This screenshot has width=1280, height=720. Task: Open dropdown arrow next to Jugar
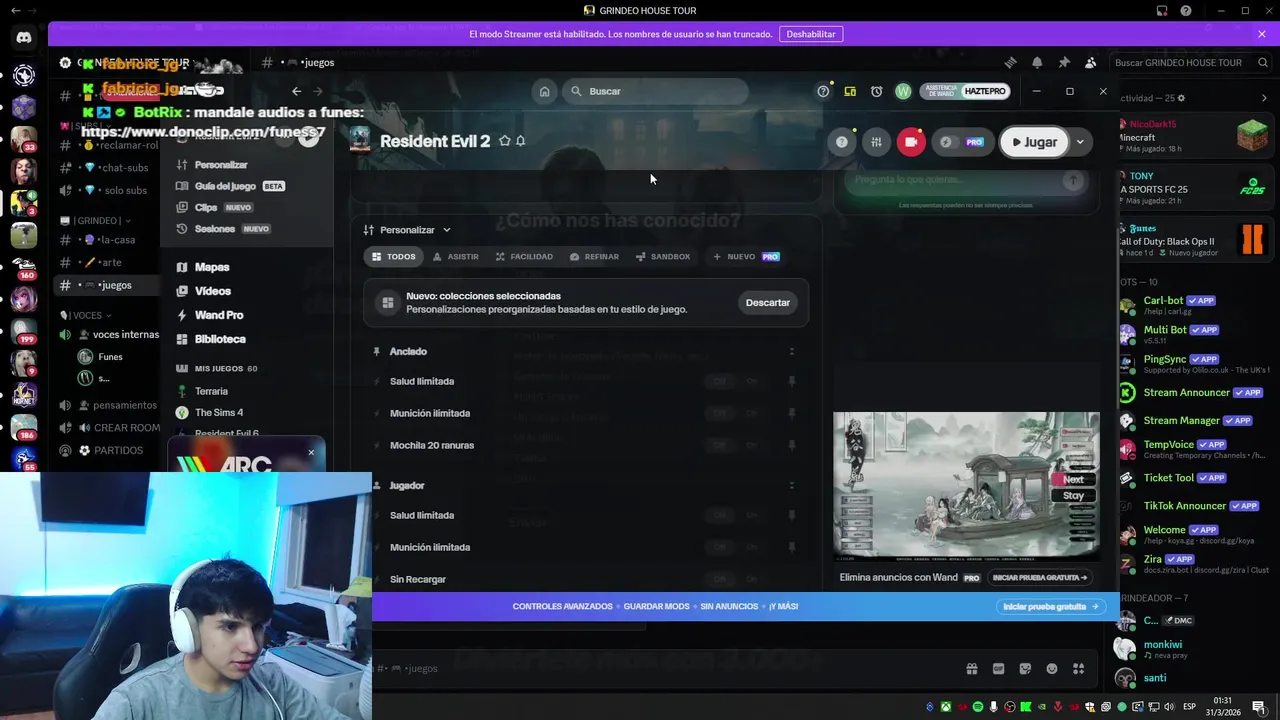click(x=1080, y=142)
